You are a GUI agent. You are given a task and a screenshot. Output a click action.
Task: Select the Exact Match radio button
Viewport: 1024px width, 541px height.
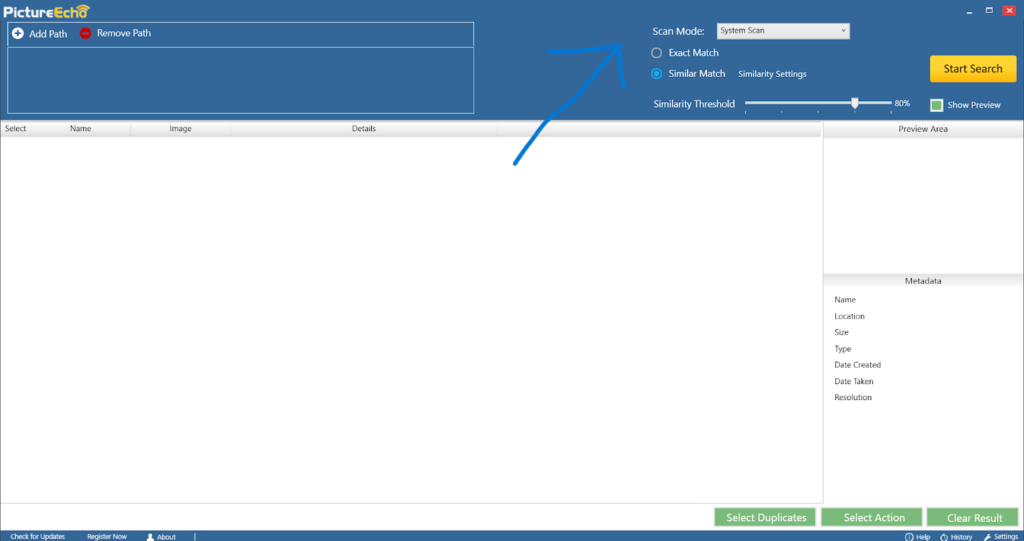coord(656,53)
